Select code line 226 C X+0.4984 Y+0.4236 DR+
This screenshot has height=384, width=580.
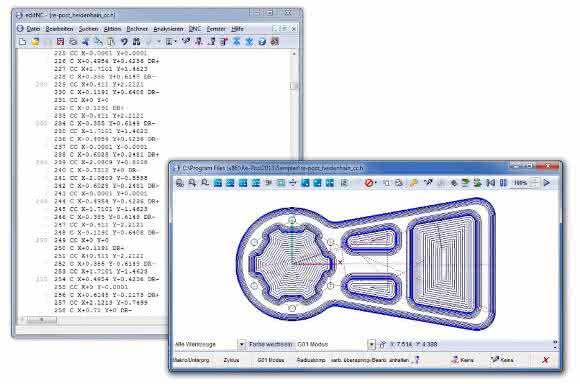tap(107, 61)
